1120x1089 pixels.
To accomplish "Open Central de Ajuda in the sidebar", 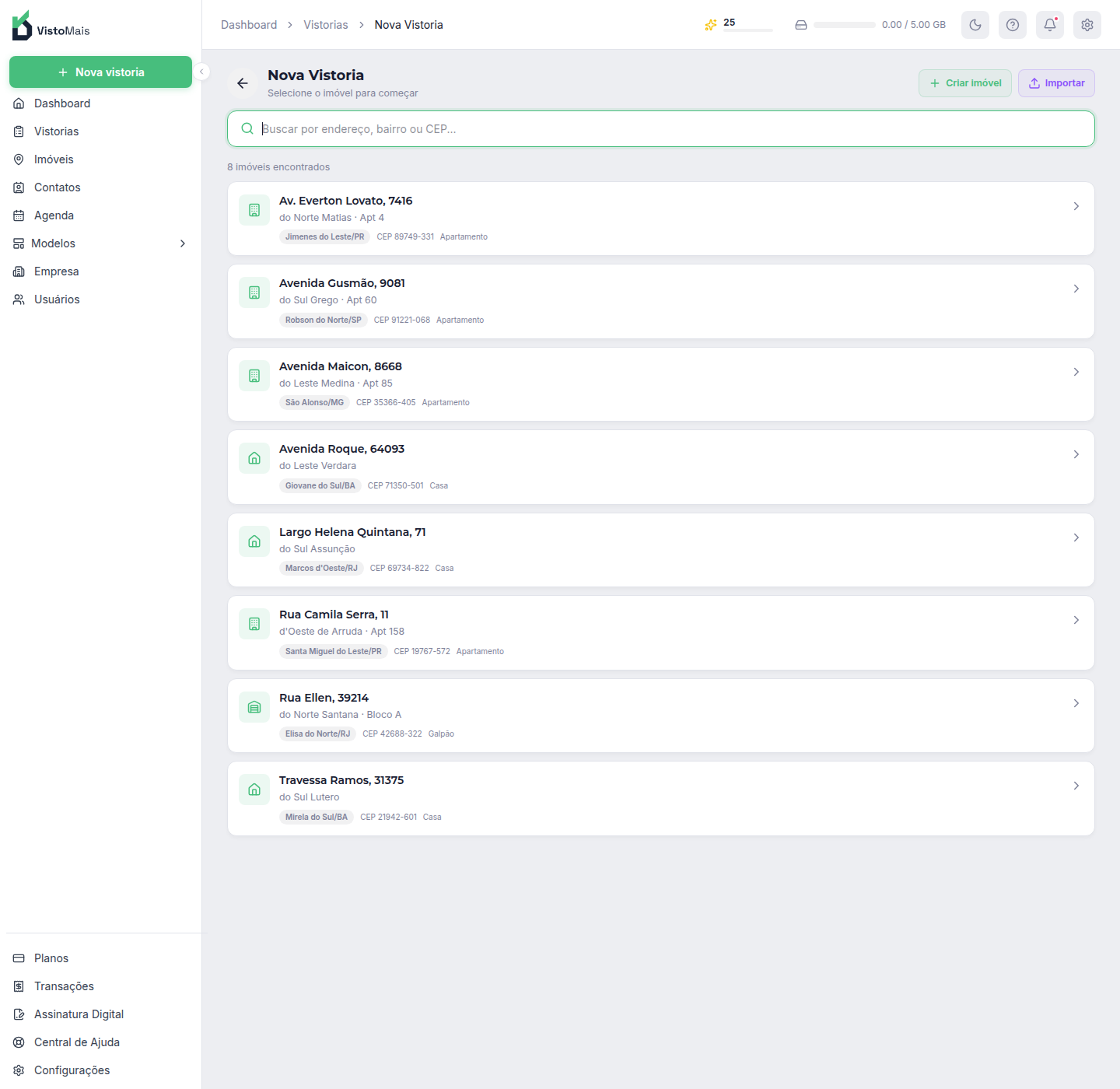I will (101, 1042).
